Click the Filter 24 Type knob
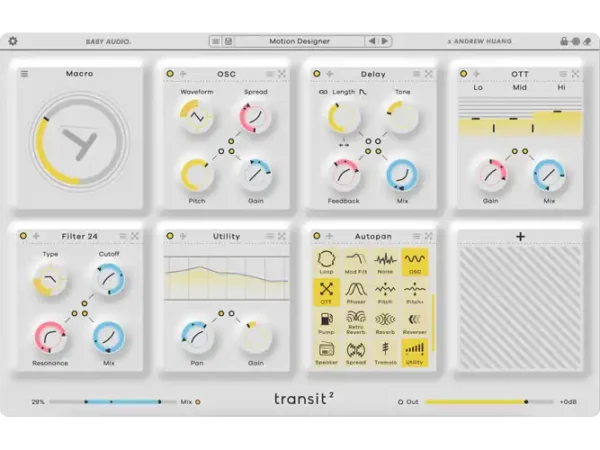The height and width of the screenshot is (450, 600). tap(50, 280)
